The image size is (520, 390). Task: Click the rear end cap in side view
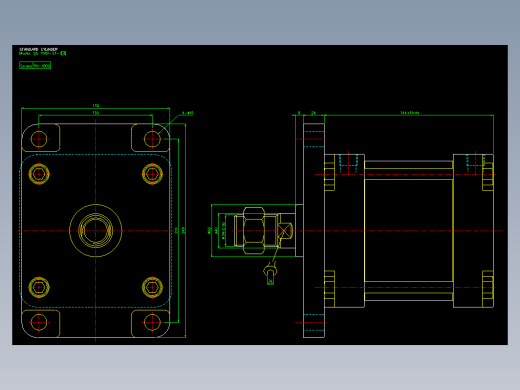473,231
